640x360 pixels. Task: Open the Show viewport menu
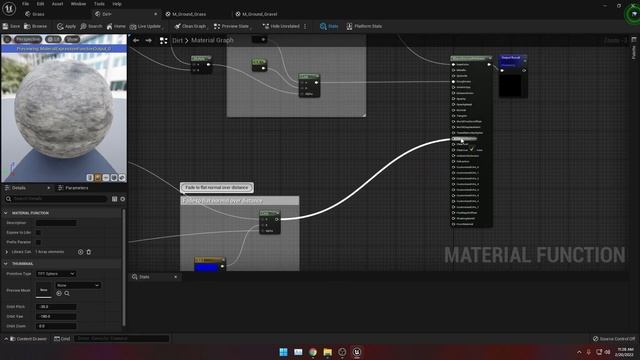pyautogui.click(x=72, y=39)
